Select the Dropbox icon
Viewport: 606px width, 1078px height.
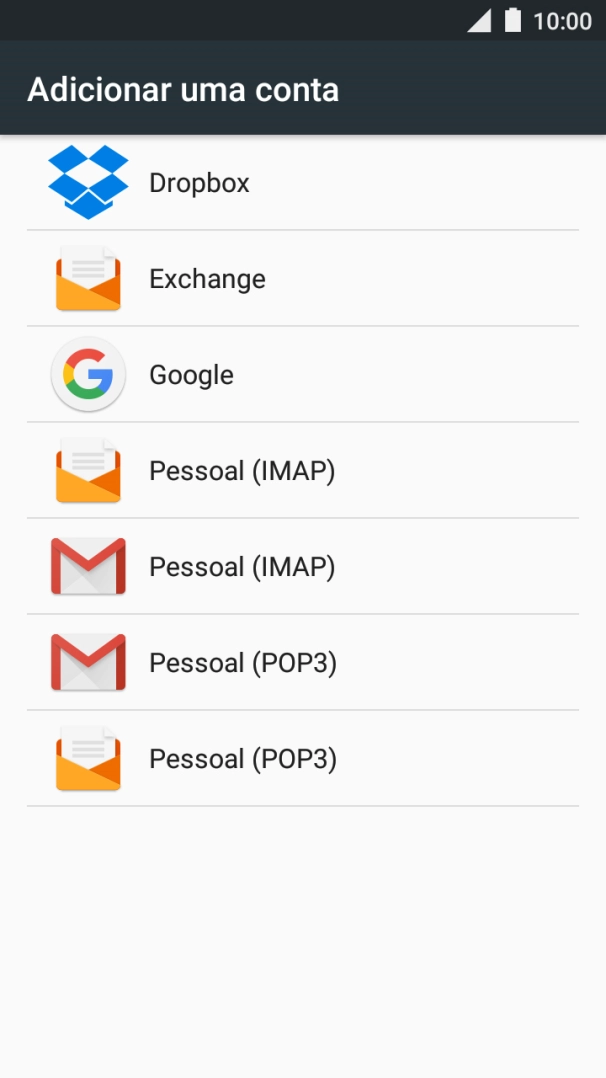pos(88,183)
